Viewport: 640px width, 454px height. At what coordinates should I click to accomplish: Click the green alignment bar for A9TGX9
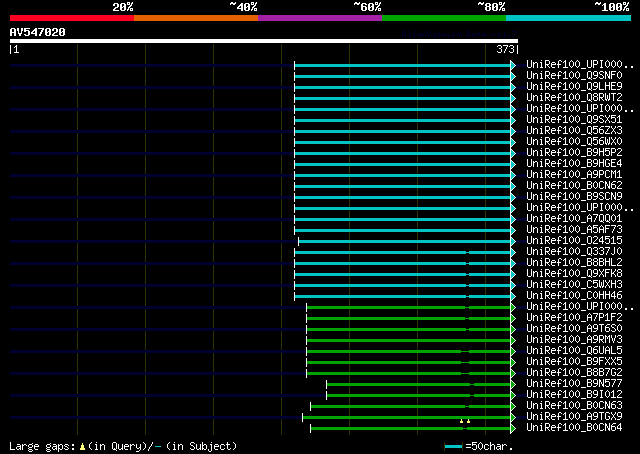(x=407, y=418)
